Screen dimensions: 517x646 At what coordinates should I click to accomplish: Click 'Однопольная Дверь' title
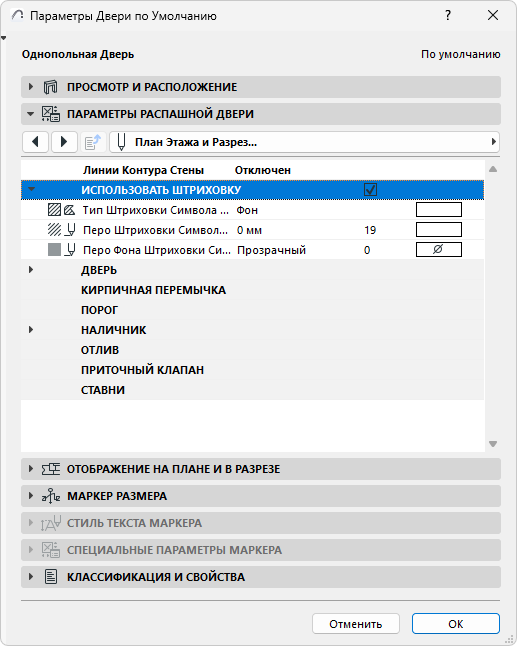pyautogui.click(x=78, y=54)
